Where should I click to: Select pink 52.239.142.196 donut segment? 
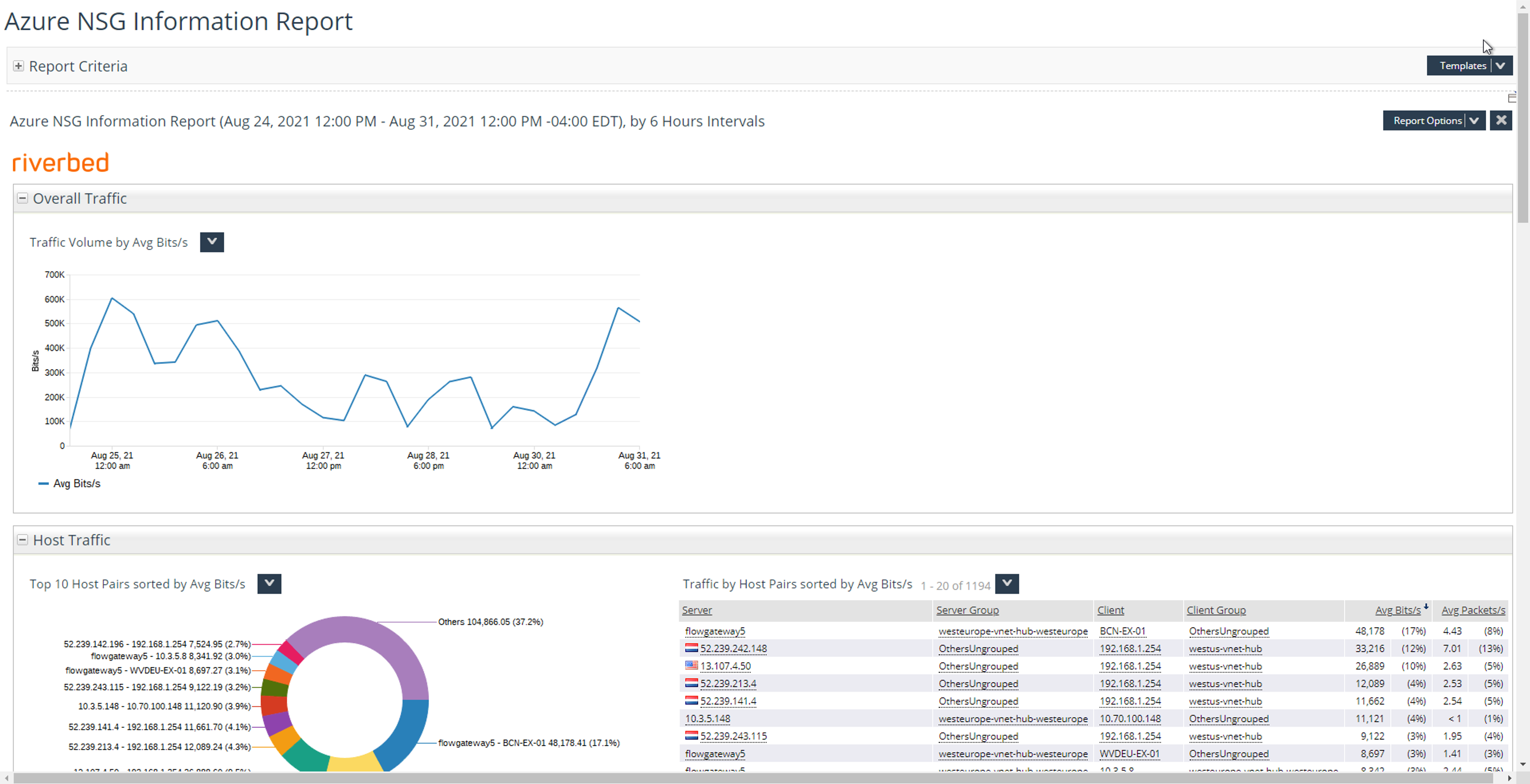(291, 652)
